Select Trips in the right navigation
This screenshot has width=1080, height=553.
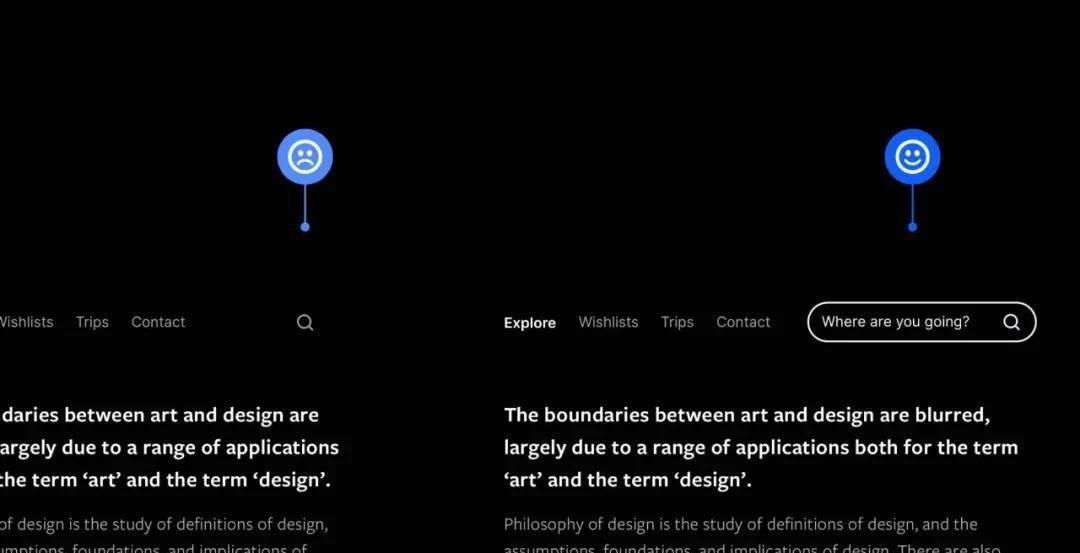(x=677, y=322)
